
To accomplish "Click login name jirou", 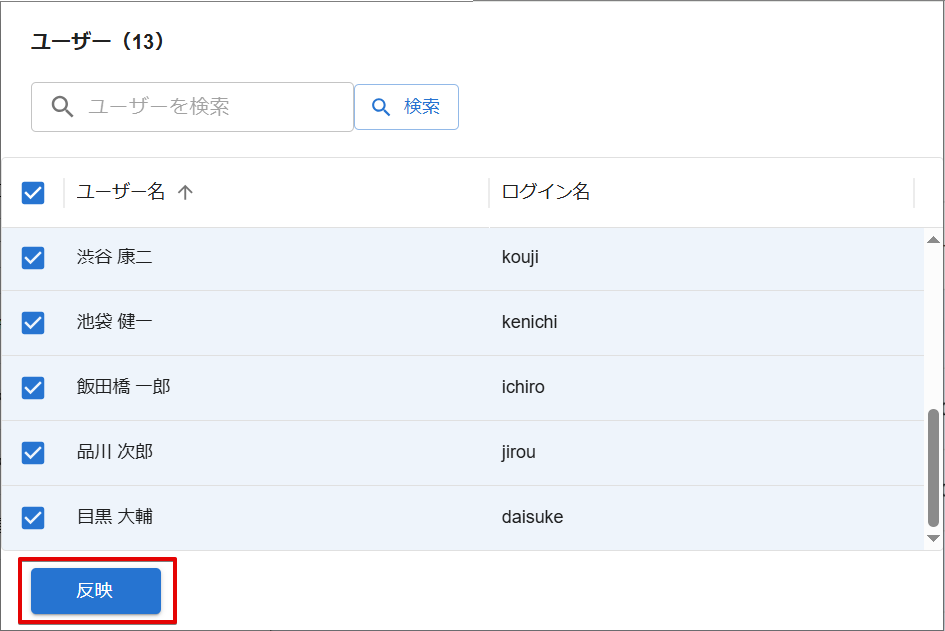I will (518, 452).
